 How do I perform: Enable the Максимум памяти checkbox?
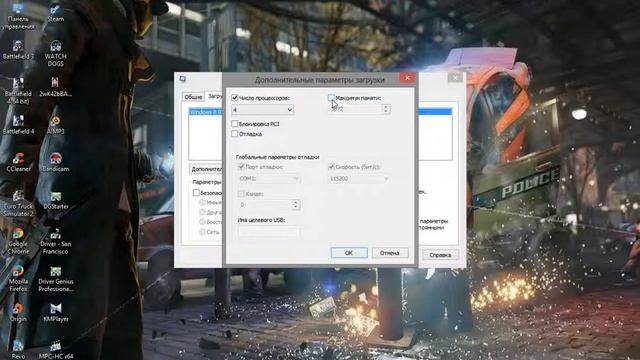[x=331, y=98]
